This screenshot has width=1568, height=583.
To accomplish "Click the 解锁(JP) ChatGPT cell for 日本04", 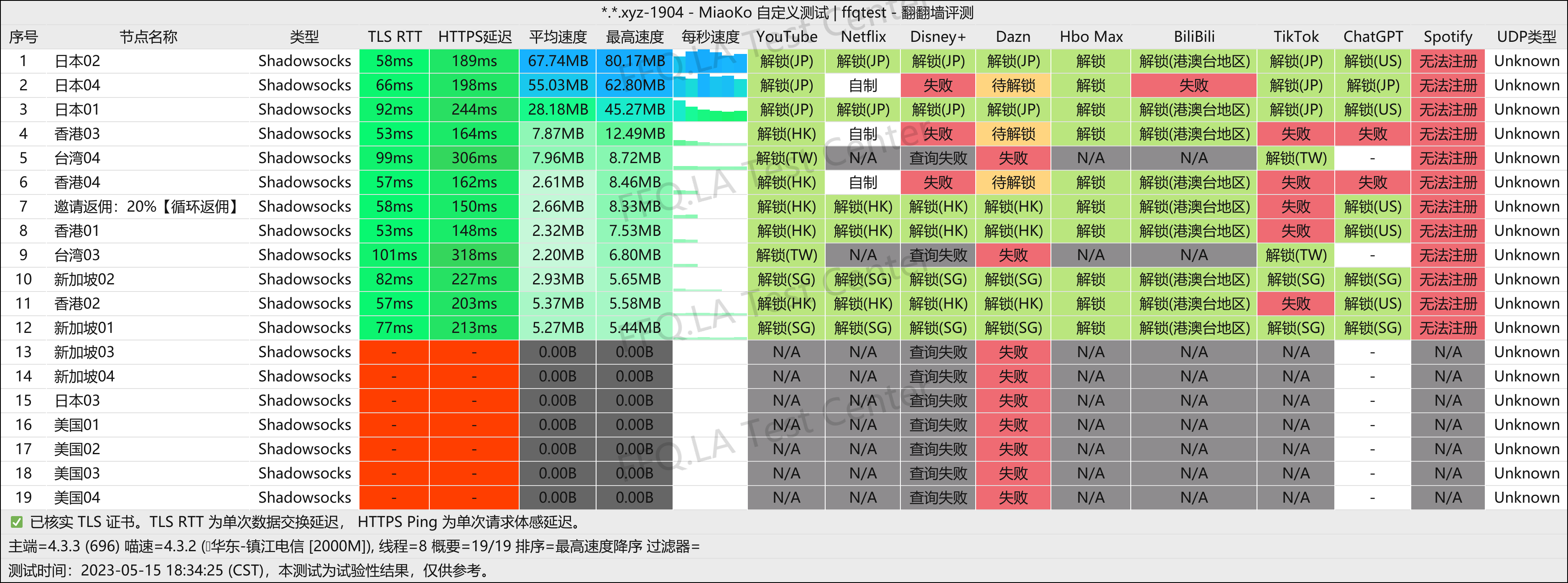I will [1373, 85].
